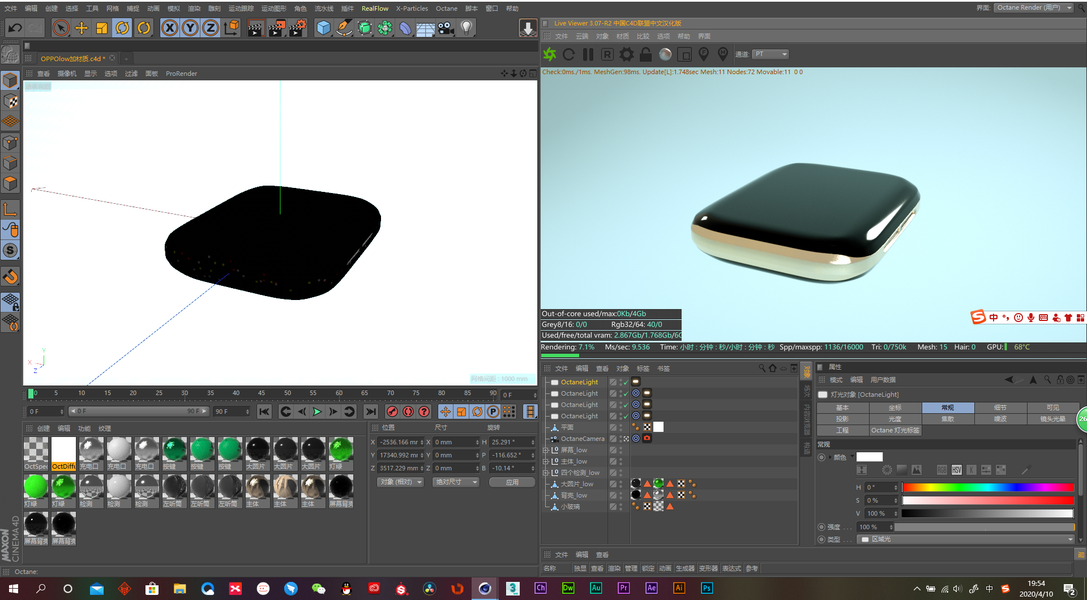Click the Undo arrow icon
1087x600 pixels.
click(x=14, y=28)
